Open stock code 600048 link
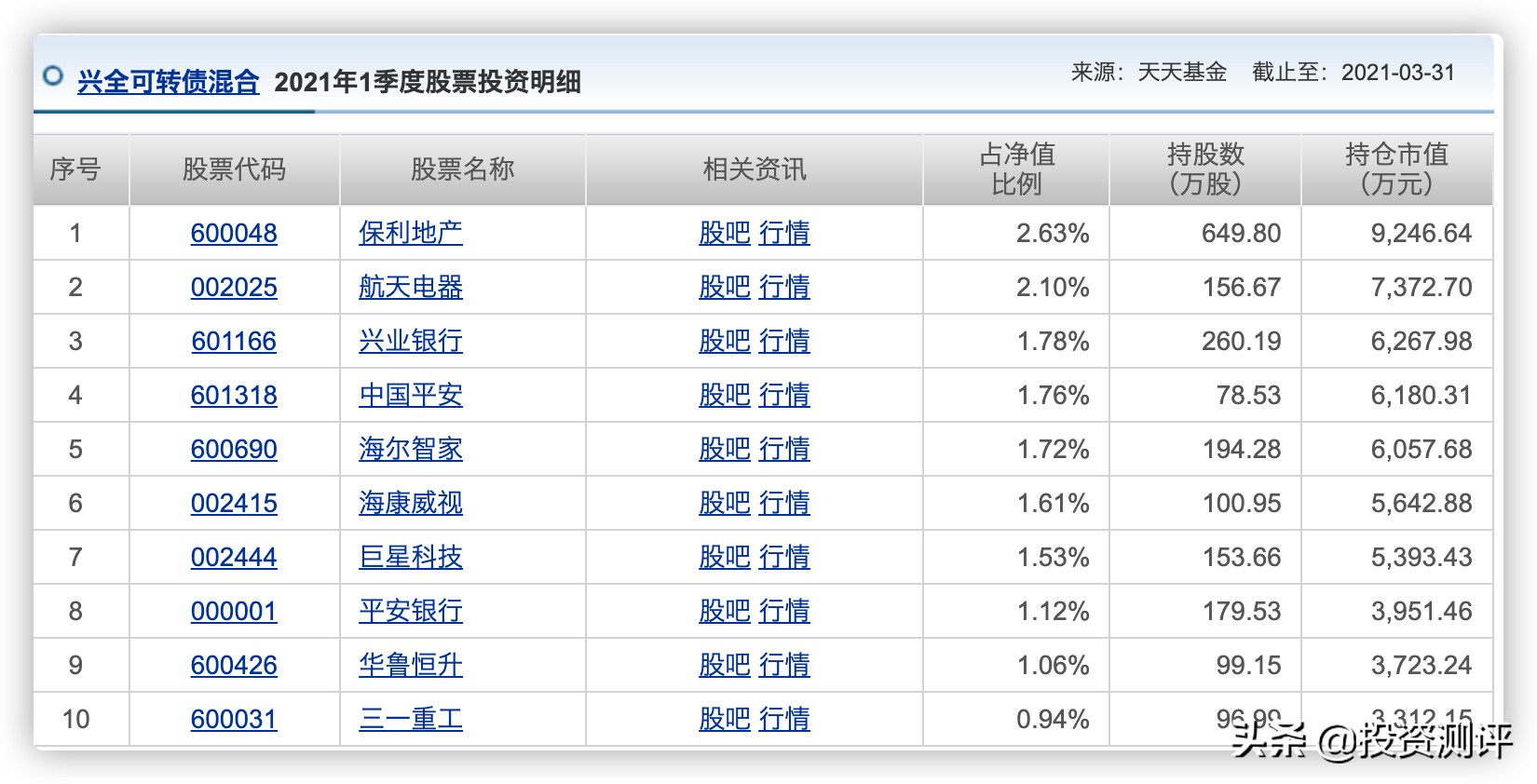 (x=234, y=233)
